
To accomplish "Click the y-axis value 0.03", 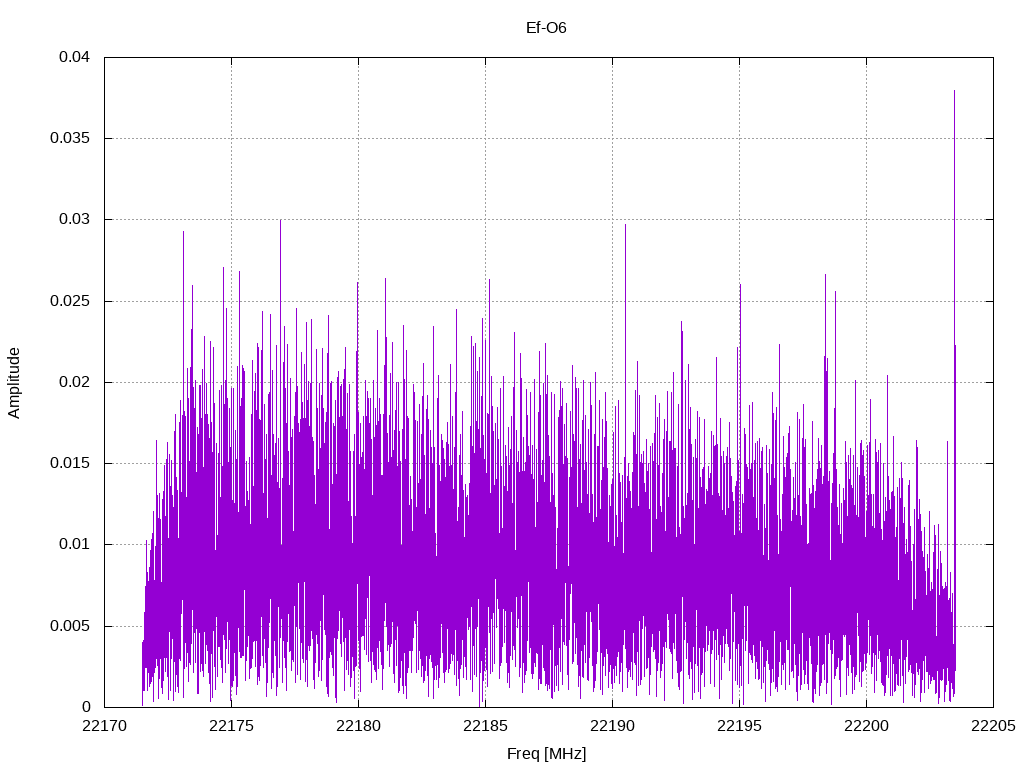I will click(74, 219).
